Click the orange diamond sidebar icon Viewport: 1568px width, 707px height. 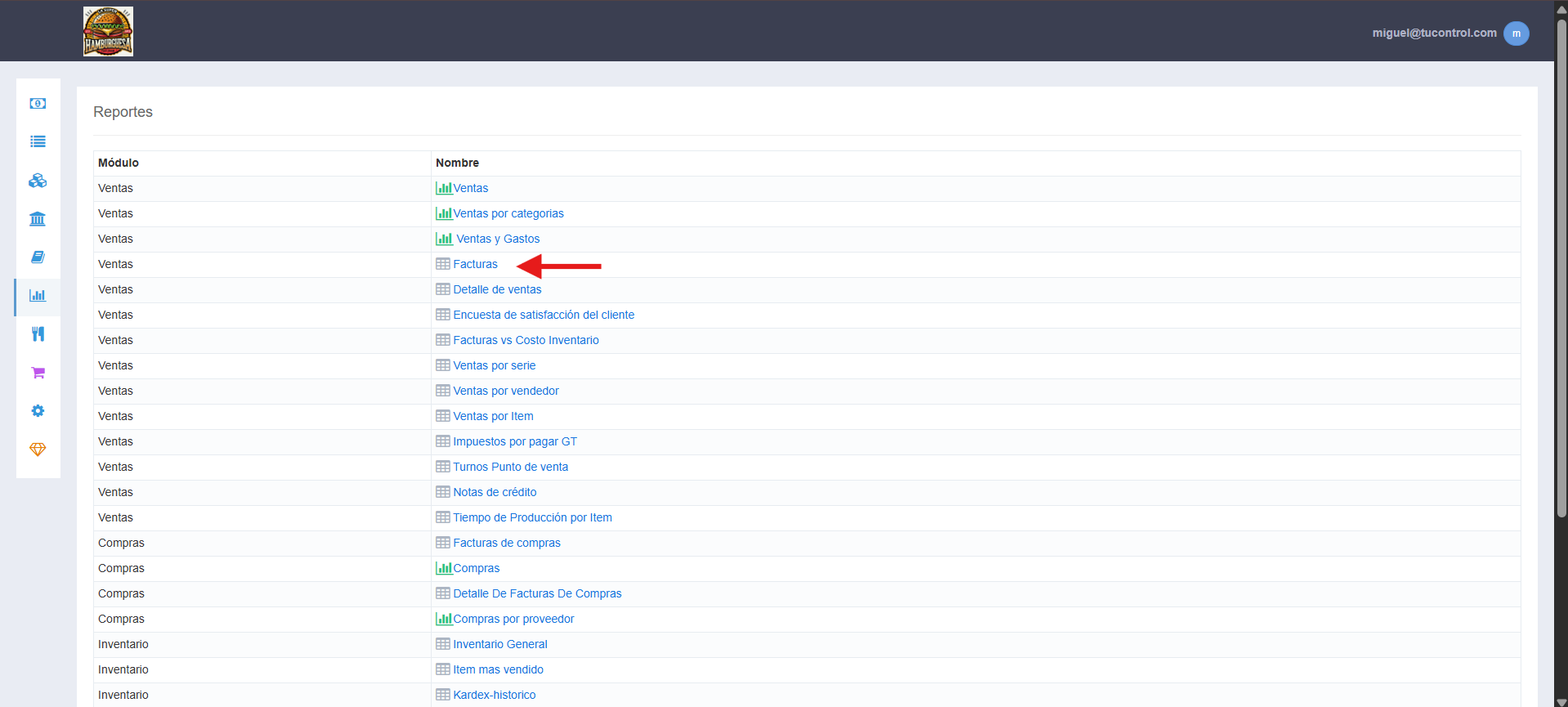coord(38,449)
